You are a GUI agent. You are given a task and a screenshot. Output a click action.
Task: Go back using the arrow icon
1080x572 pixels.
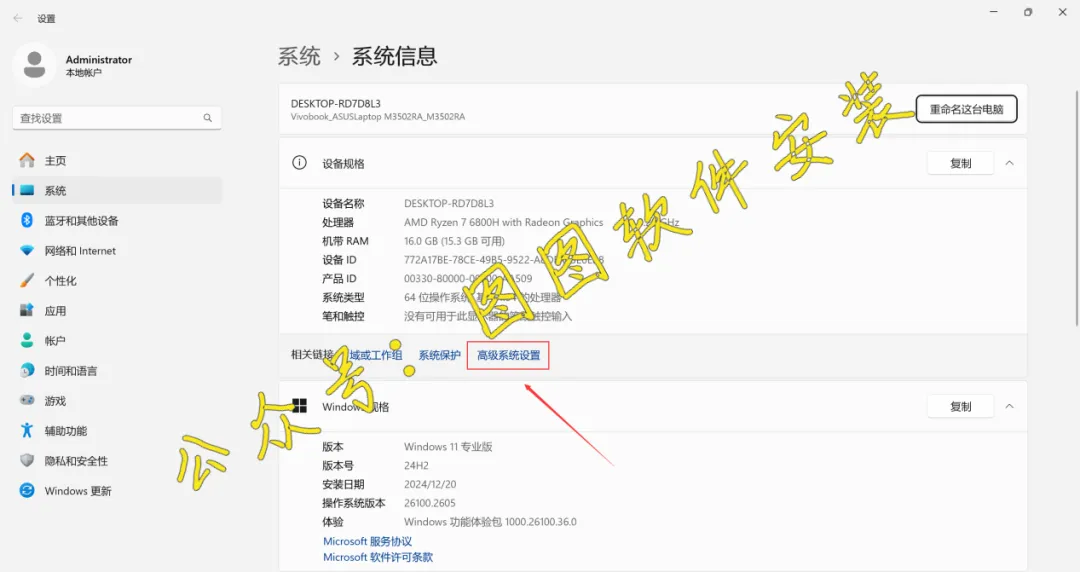click(18, 19)
